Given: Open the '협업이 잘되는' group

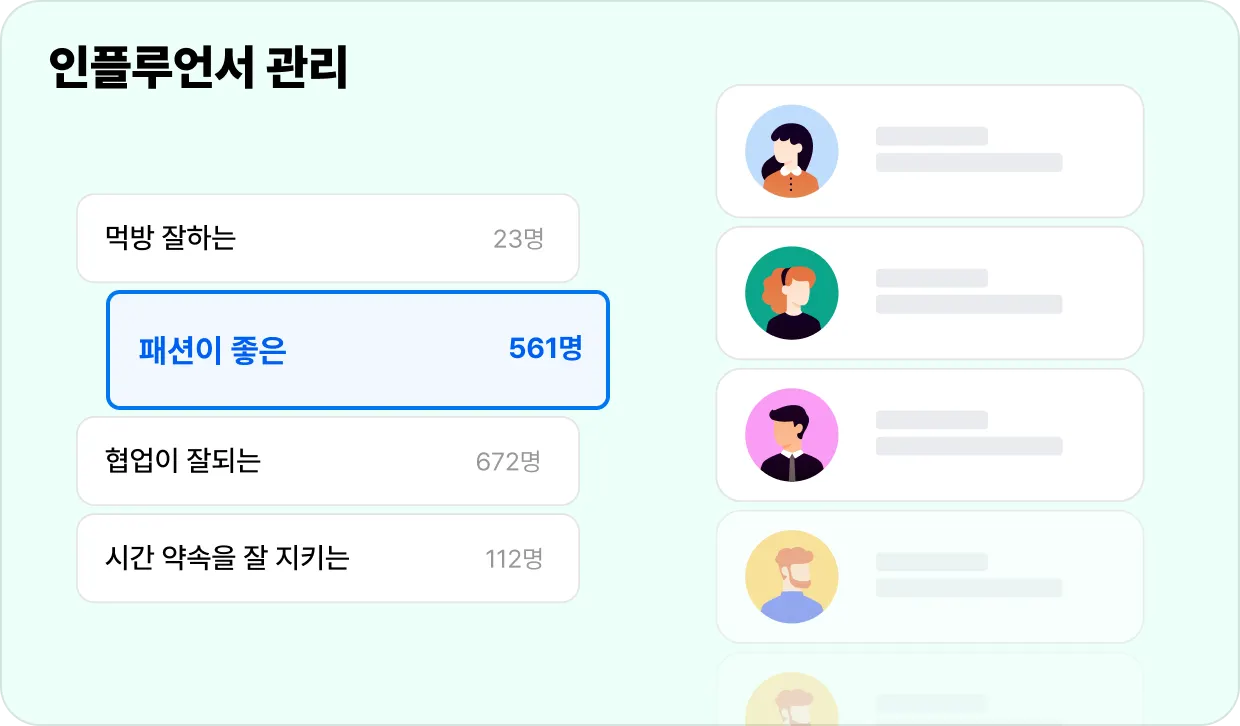Looking at the screenshot, I should coord(328,461).
